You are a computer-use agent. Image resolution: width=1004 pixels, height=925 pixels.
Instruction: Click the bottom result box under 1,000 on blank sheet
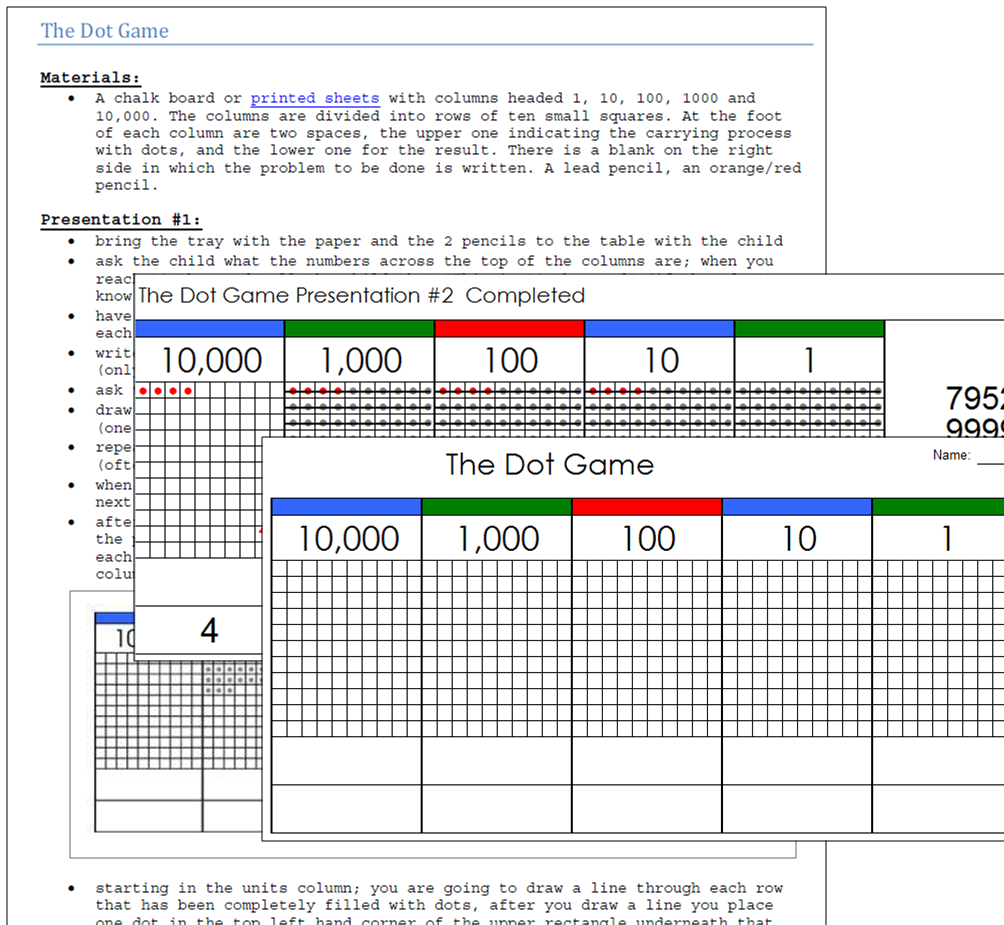tap(496, 808)
